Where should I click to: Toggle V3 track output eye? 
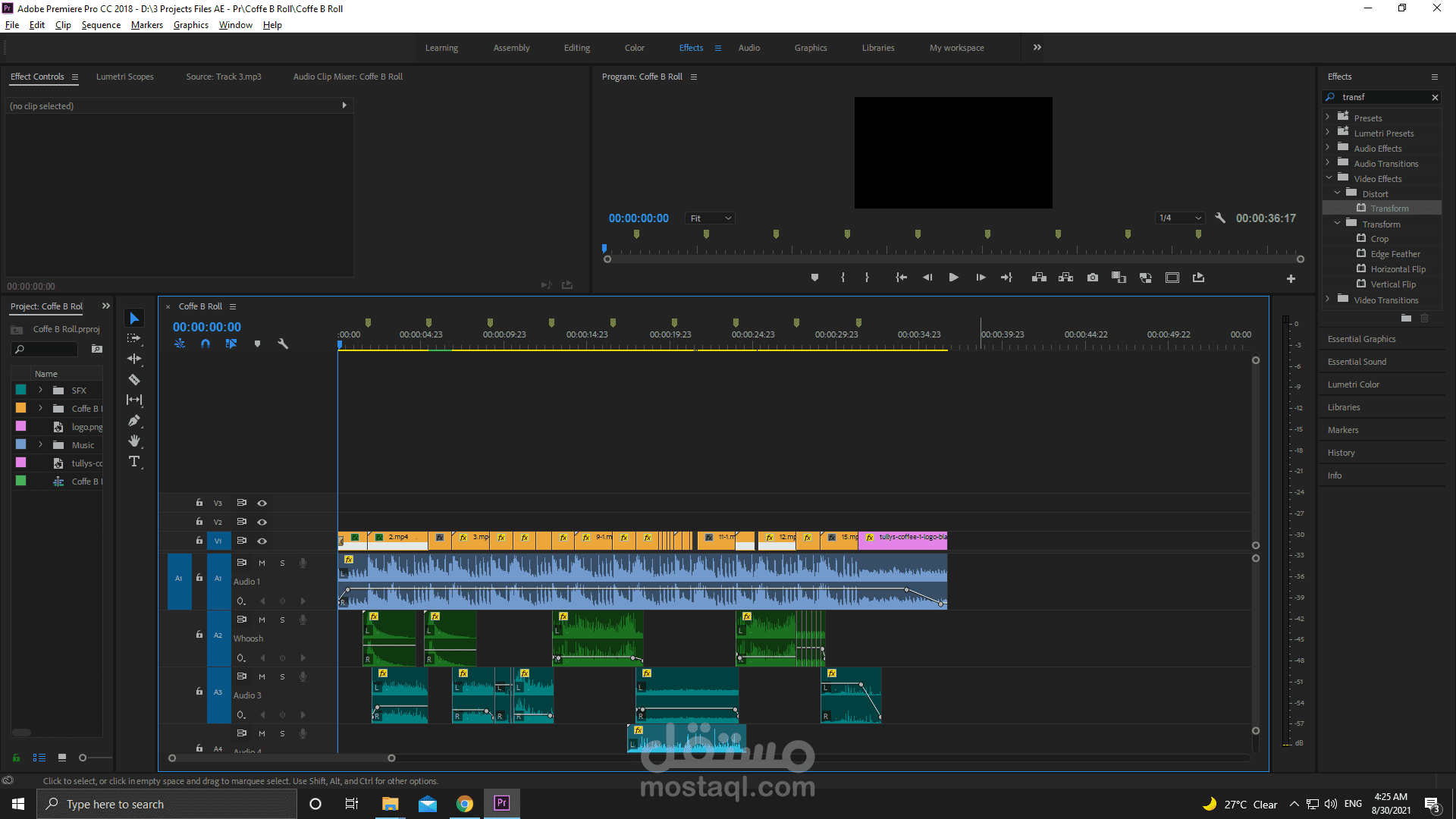coord(262,503)
